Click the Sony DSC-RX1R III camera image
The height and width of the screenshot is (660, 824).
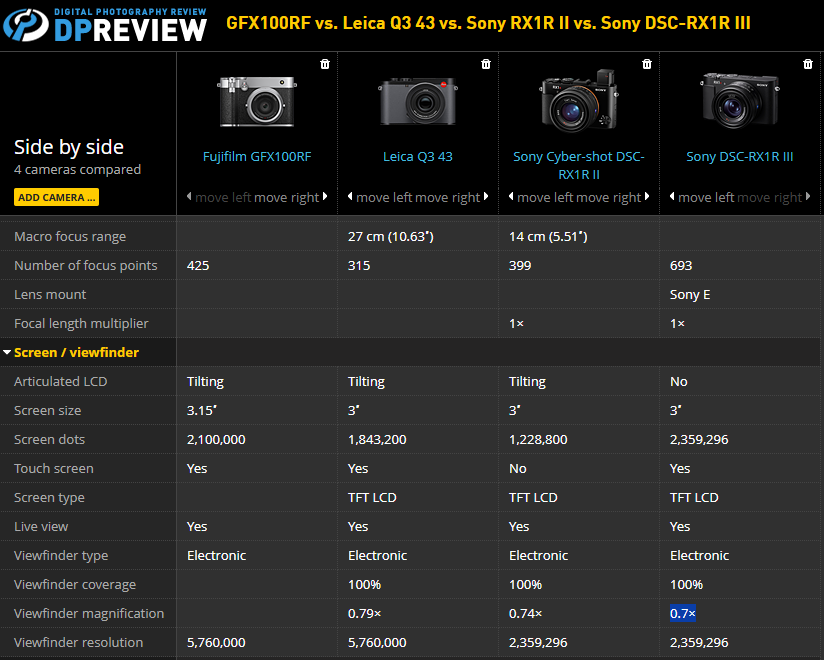click(739, 100)
